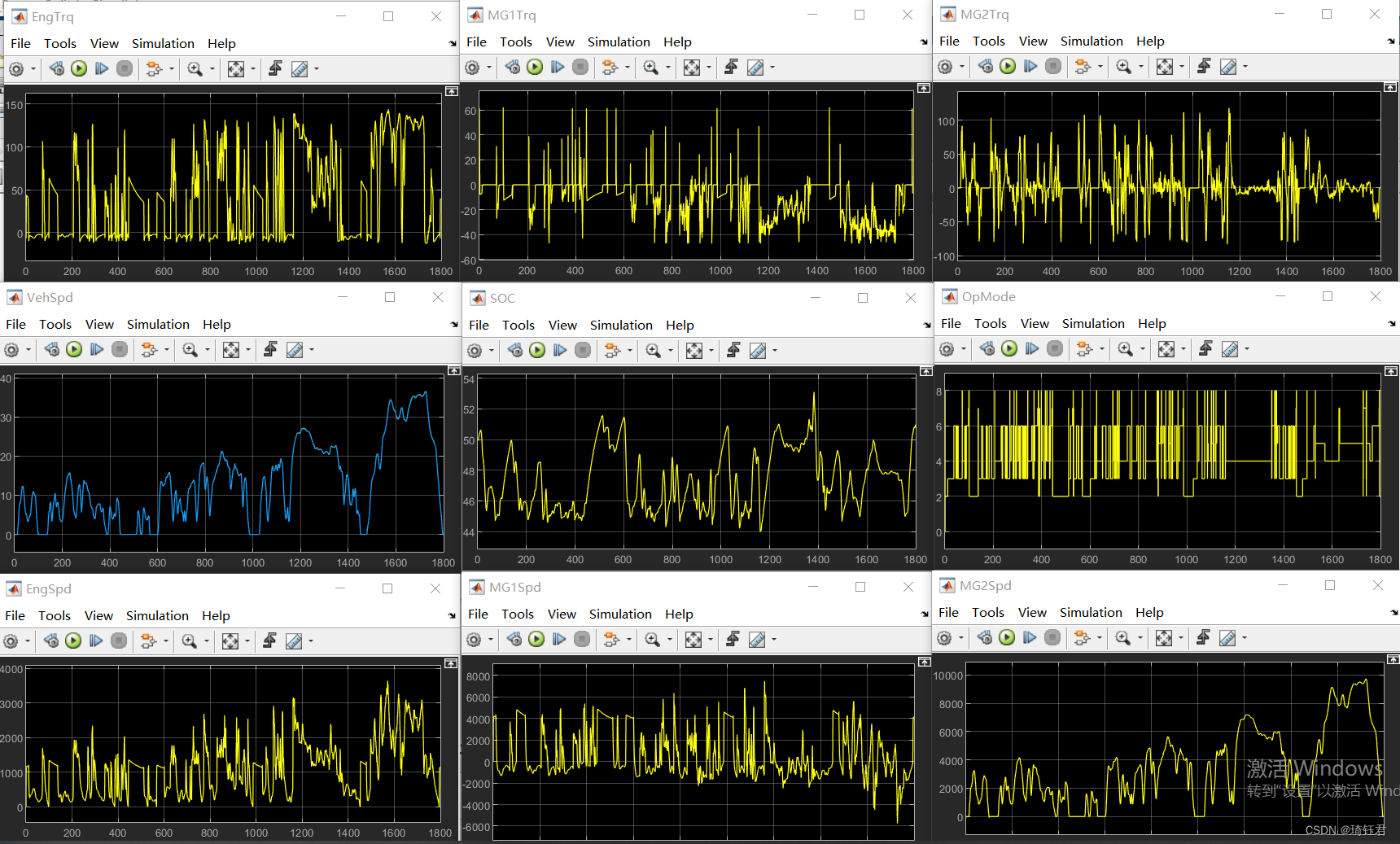
Task: Maximize axes icon atop the EngTrq plot
Action: (452, 91)
